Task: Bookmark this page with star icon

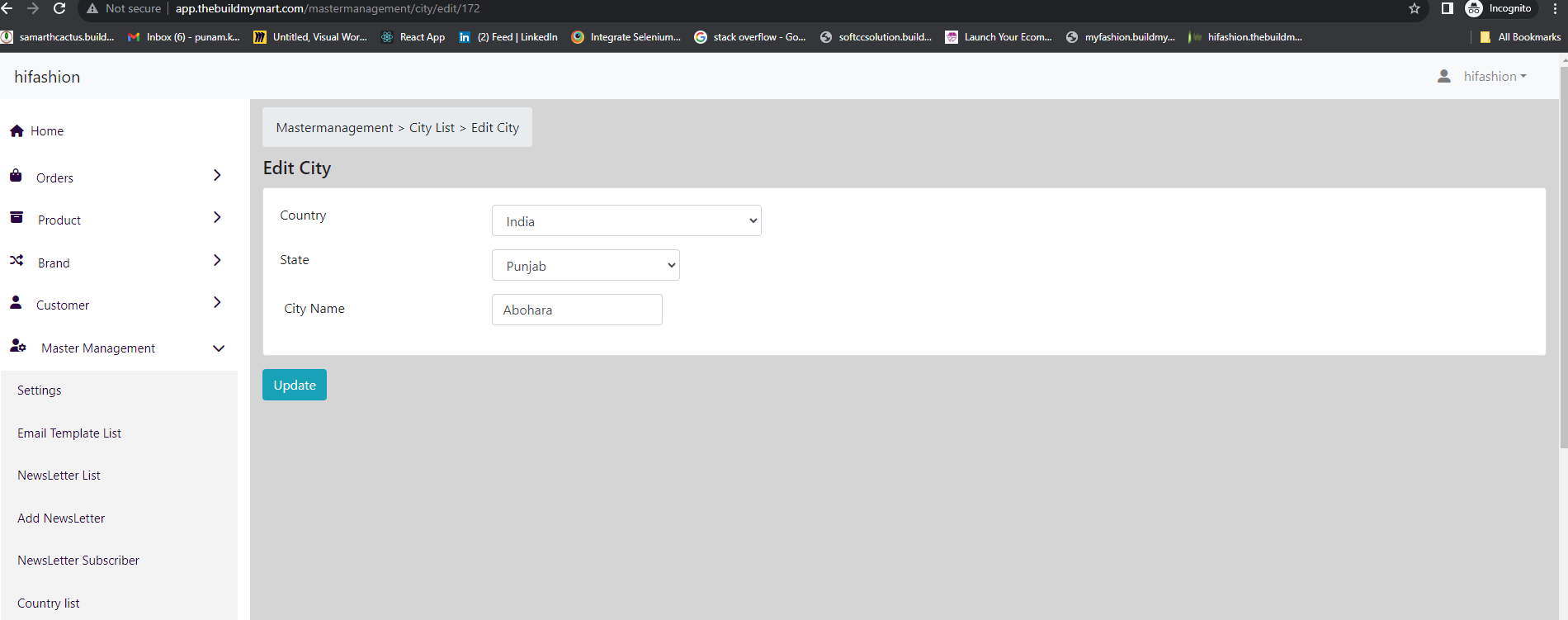Action: pos(1415,8)
